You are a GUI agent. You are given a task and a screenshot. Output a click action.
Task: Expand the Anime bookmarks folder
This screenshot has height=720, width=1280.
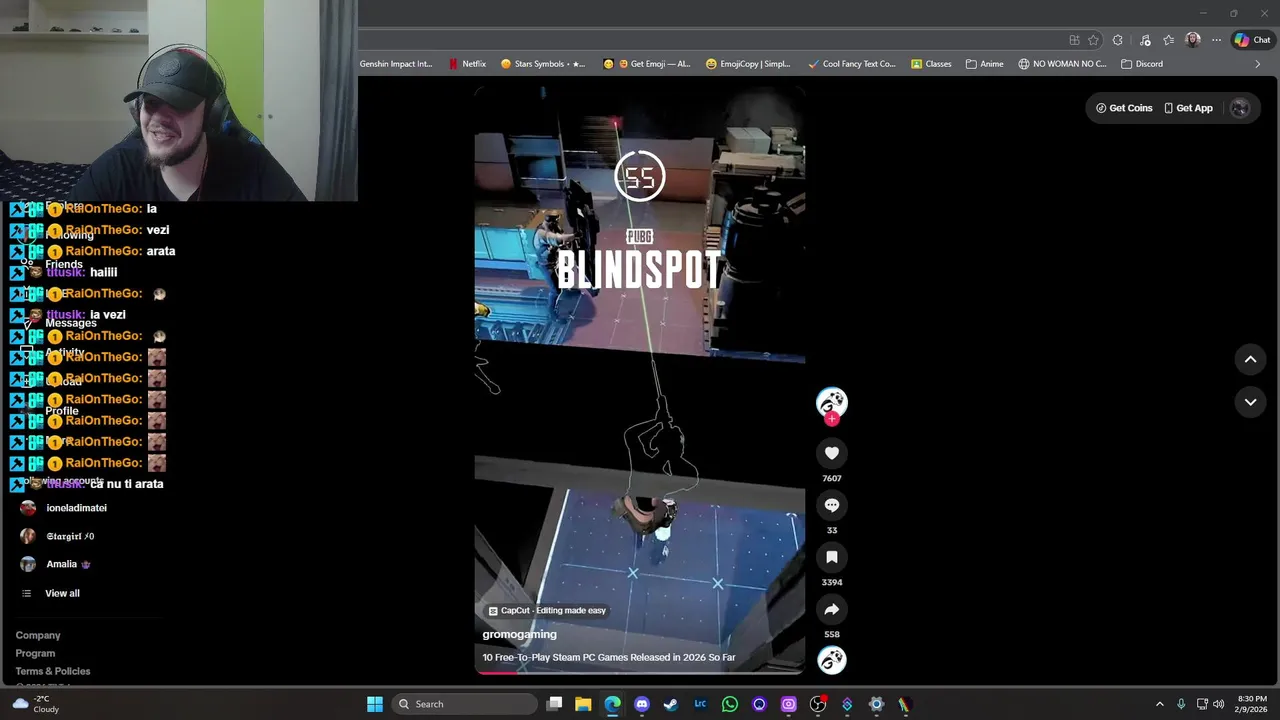tap(984, 64)
